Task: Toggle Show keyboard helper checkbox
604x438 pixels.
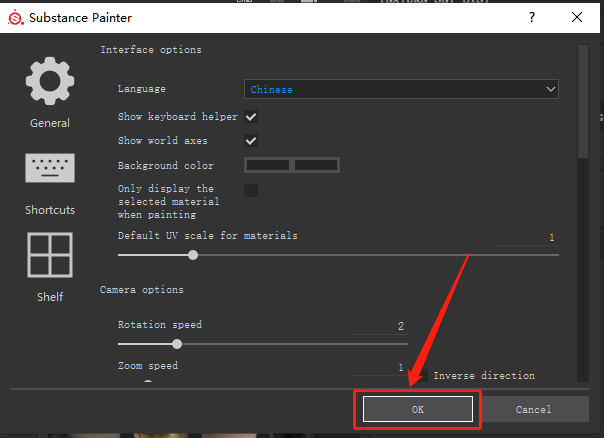Action: coord(251,117)
